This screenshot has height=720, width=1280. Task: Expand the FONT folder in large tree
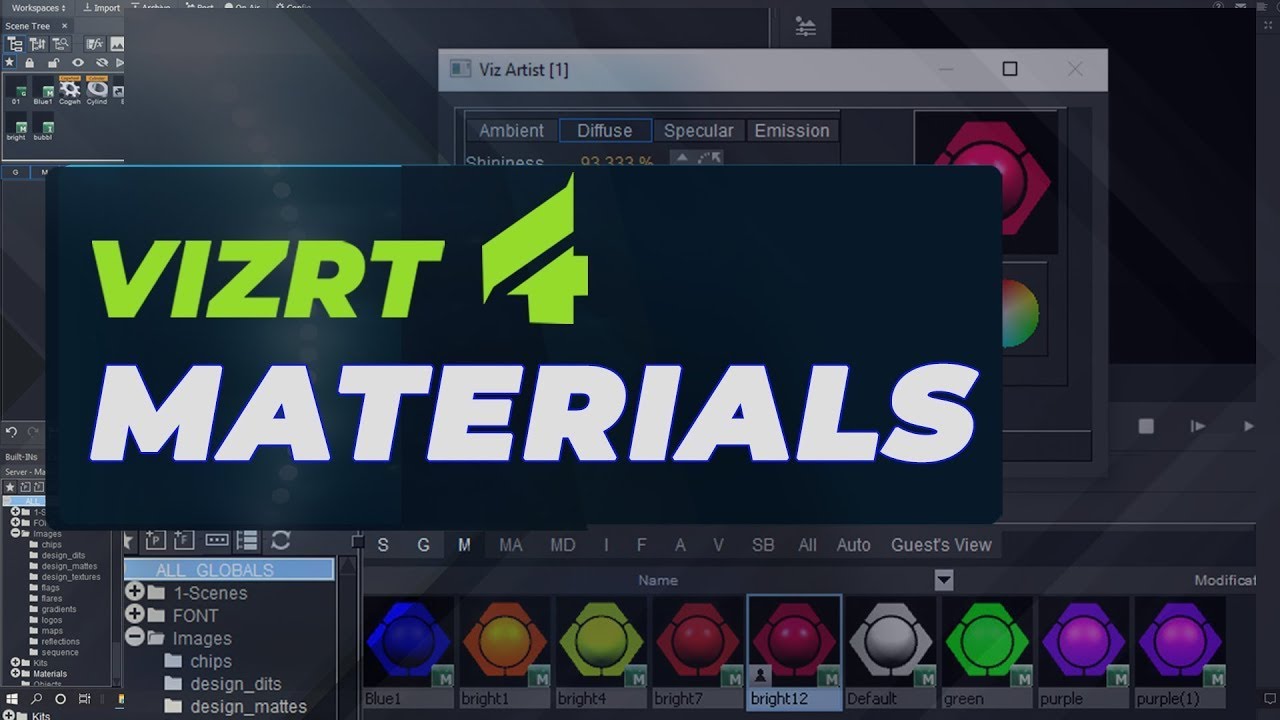pos(135,615)
